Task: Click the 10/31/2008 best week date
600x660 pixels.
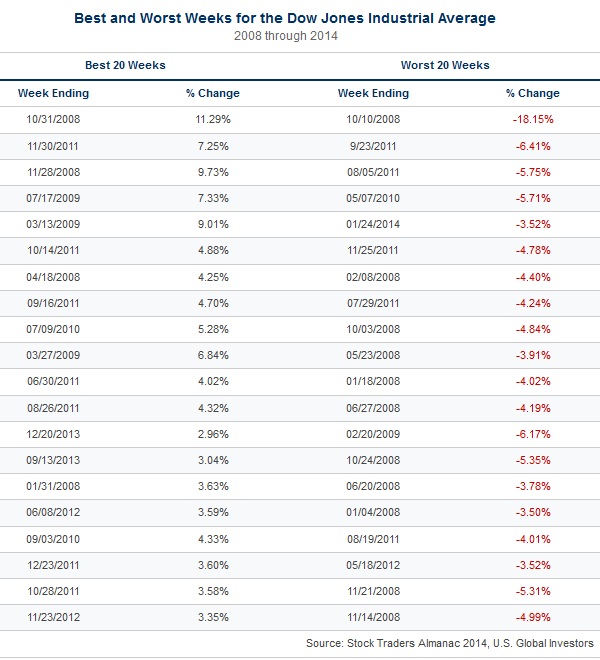Action: (53, 119)
